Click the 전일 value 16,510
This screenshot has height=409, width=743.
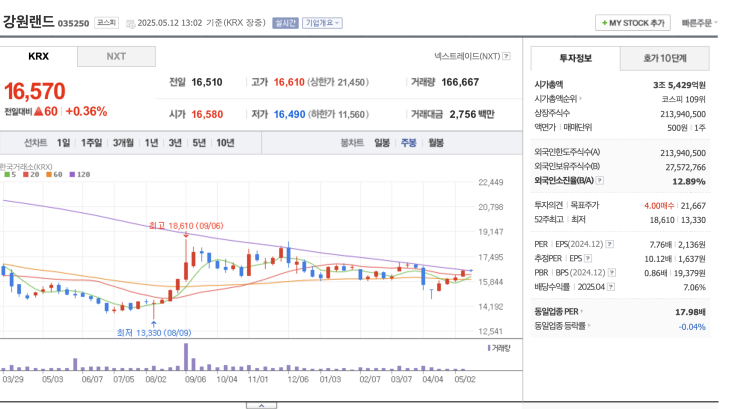coord(207,82)
